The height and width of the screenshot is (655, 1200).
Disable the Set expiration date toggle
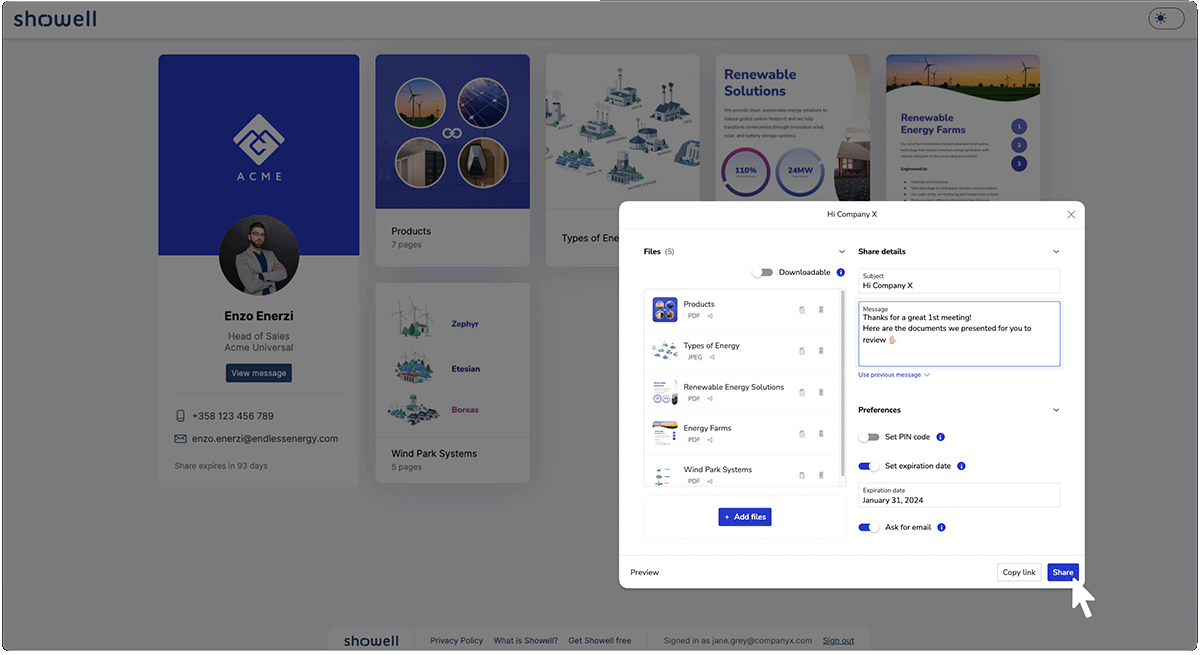pos(869,466)
